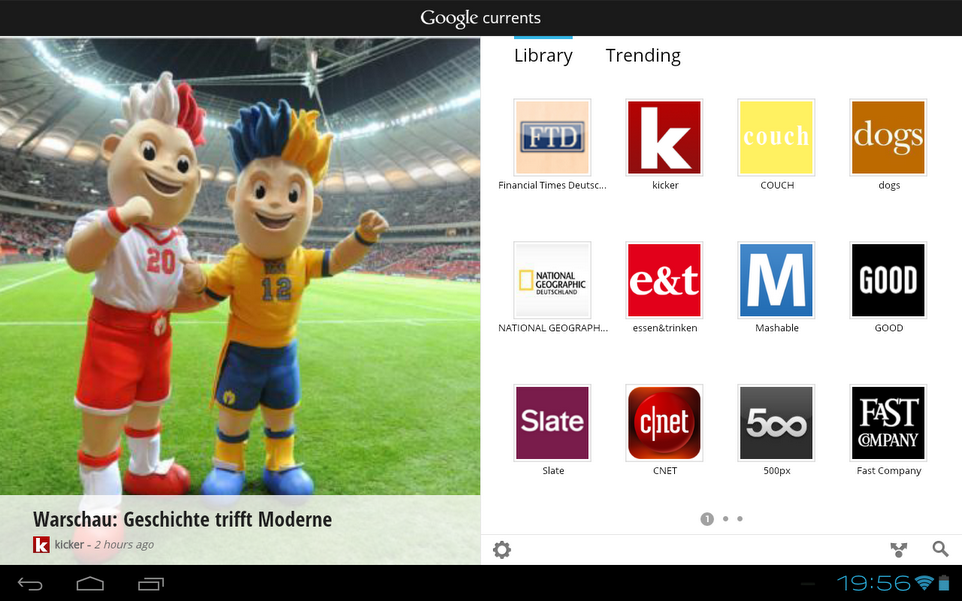
Task: Tap the small kicker logo under the headline
Action: tap(41, 545)
